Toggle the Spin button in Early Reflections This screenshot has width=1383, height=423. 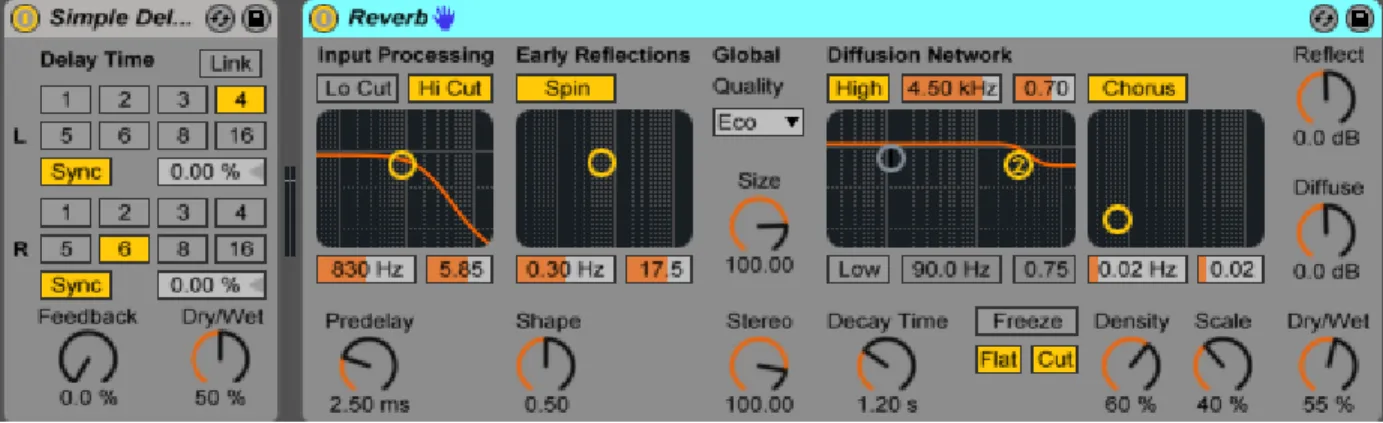pos(566,88)
